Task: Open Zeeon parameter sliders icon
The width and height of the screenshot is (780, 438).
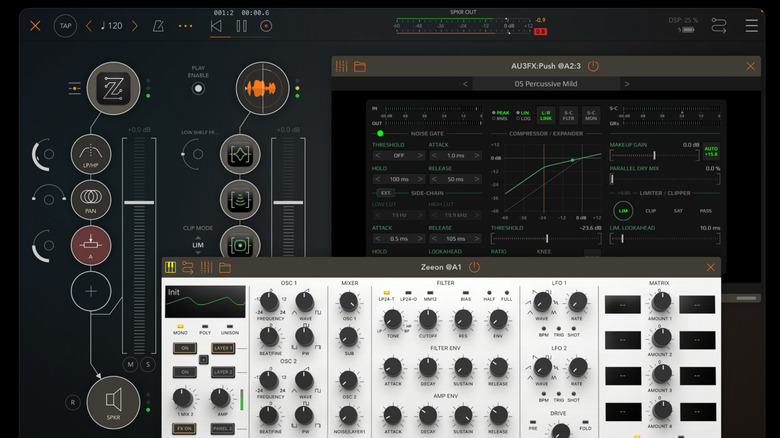Action: pos(206,268)
